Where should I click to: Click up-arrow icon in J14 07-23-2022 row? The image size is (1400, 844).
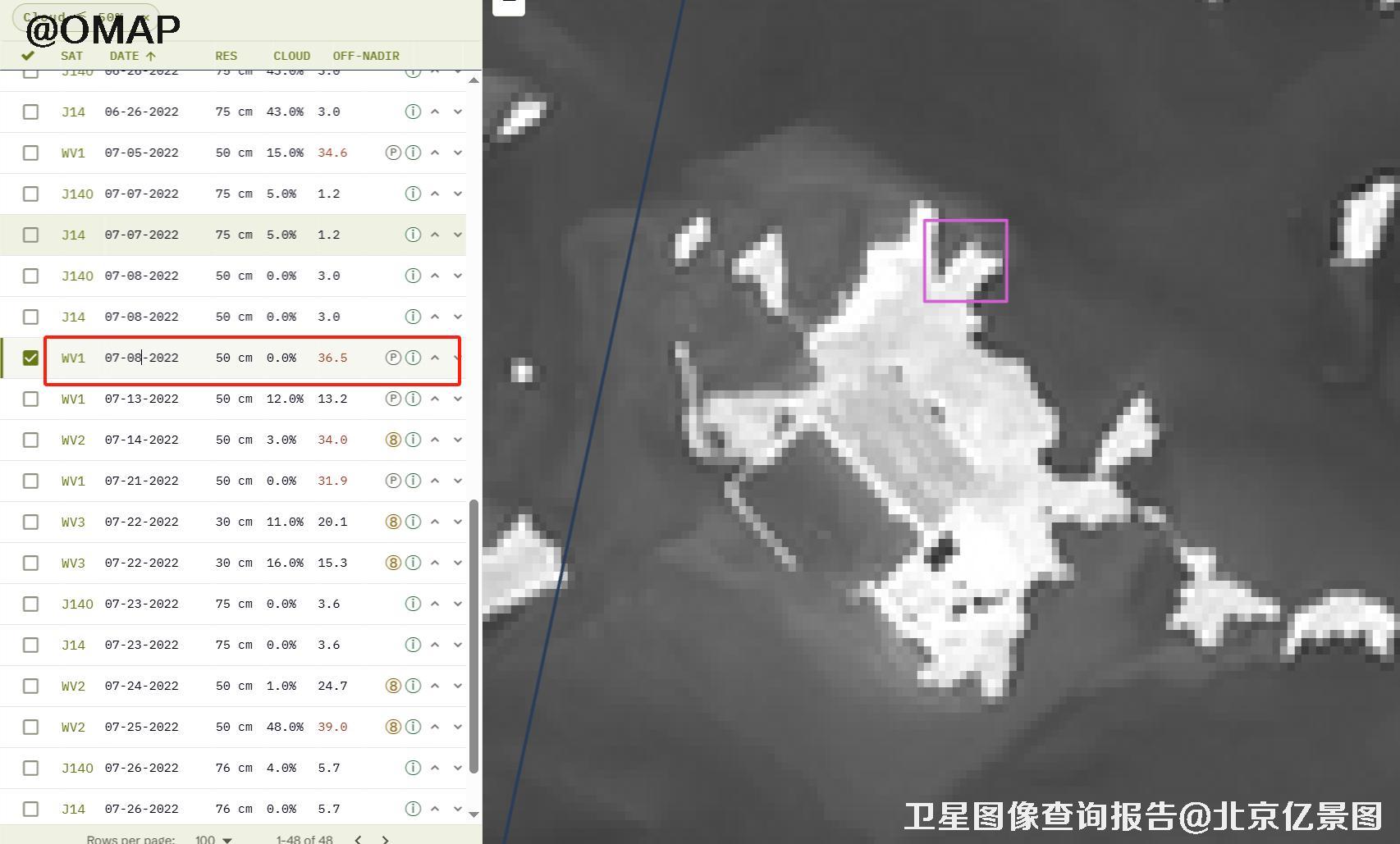point(435,645)
